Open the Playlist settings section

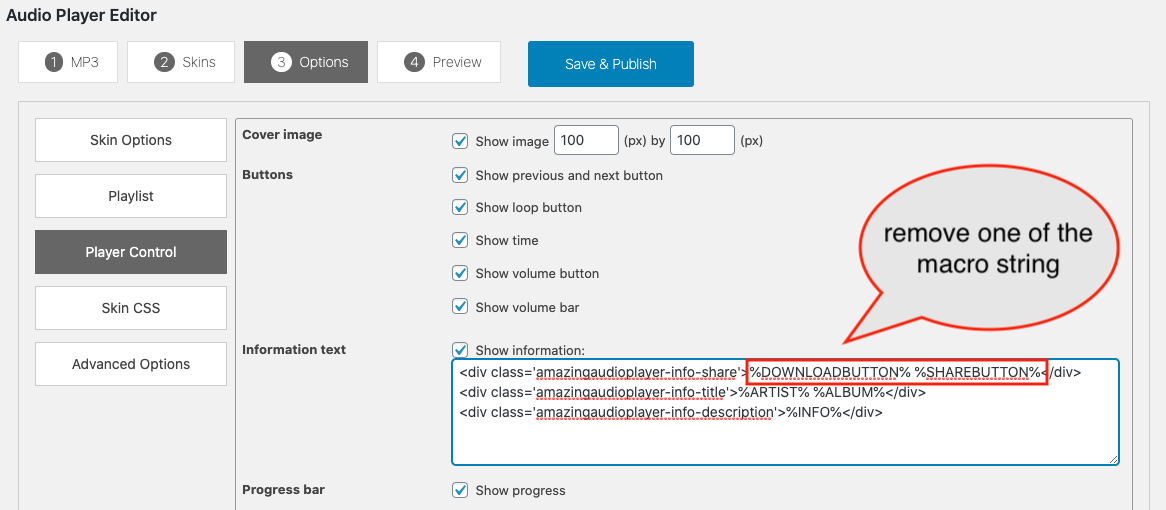[131, 196]
